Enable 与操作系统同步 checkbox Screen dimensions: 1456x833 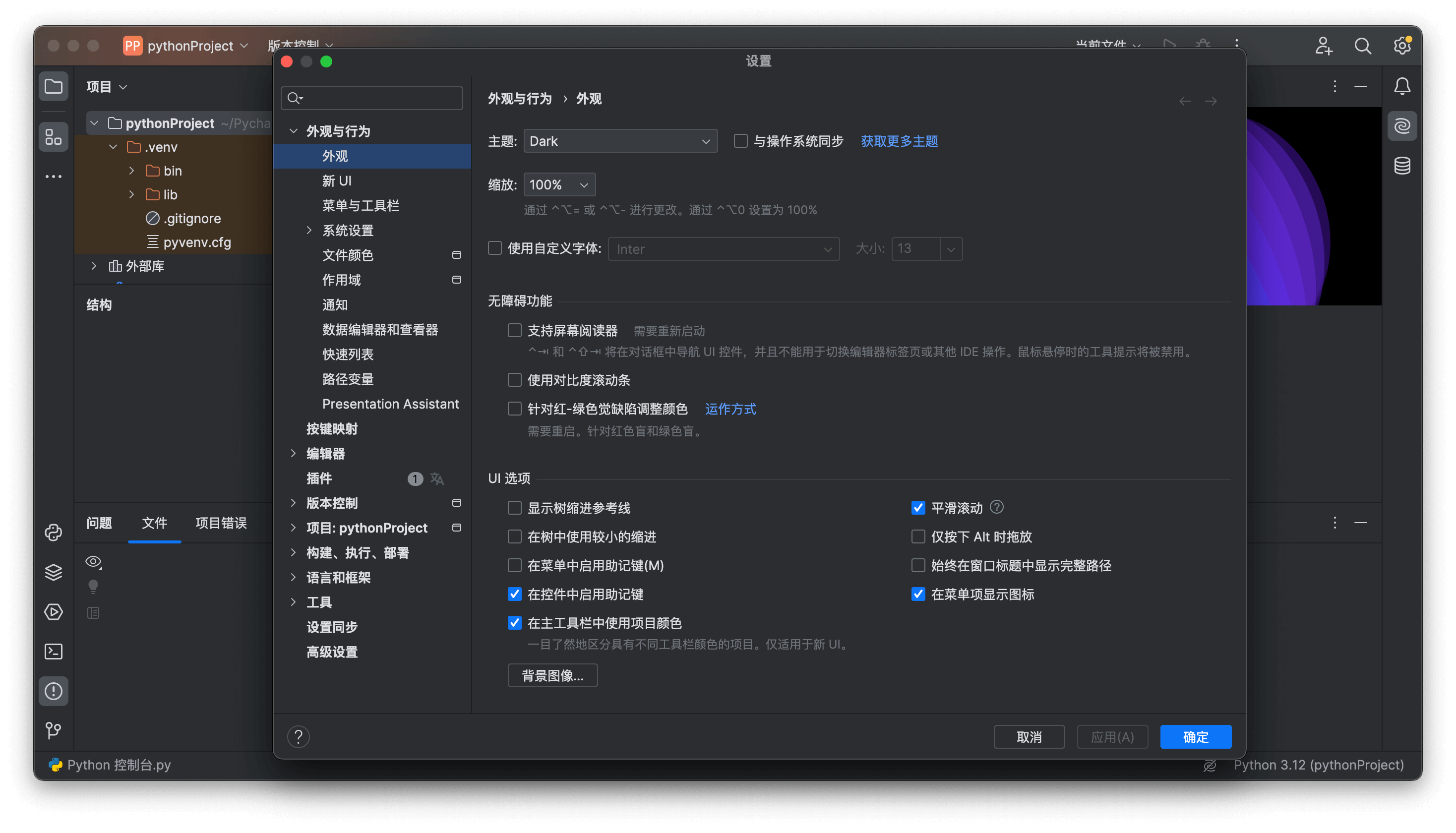point(740,141)
